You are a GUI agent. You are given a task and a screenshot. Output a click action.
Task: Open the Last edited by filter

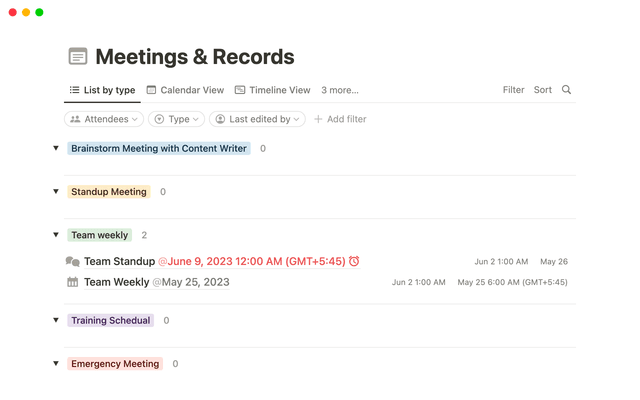[x=257, y=119]
